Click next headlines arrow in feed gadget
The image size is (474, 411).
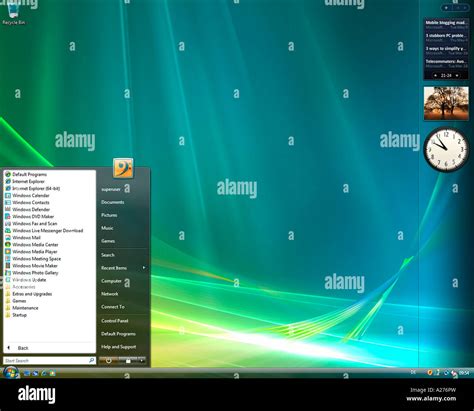coord(457,76)
